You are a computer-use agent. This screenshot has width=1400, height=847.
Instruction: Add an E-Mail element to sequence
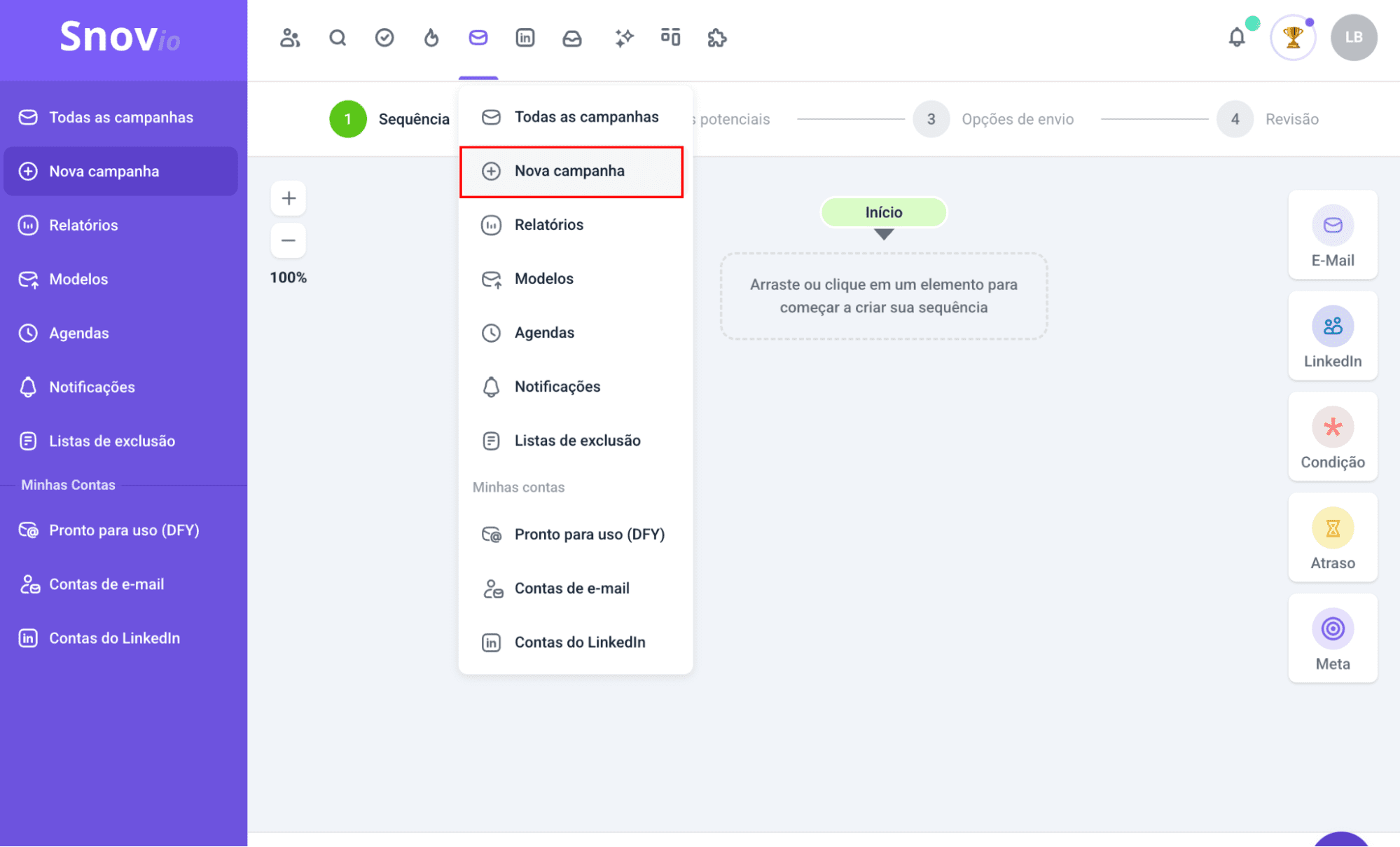click(x=1333, y=235)
